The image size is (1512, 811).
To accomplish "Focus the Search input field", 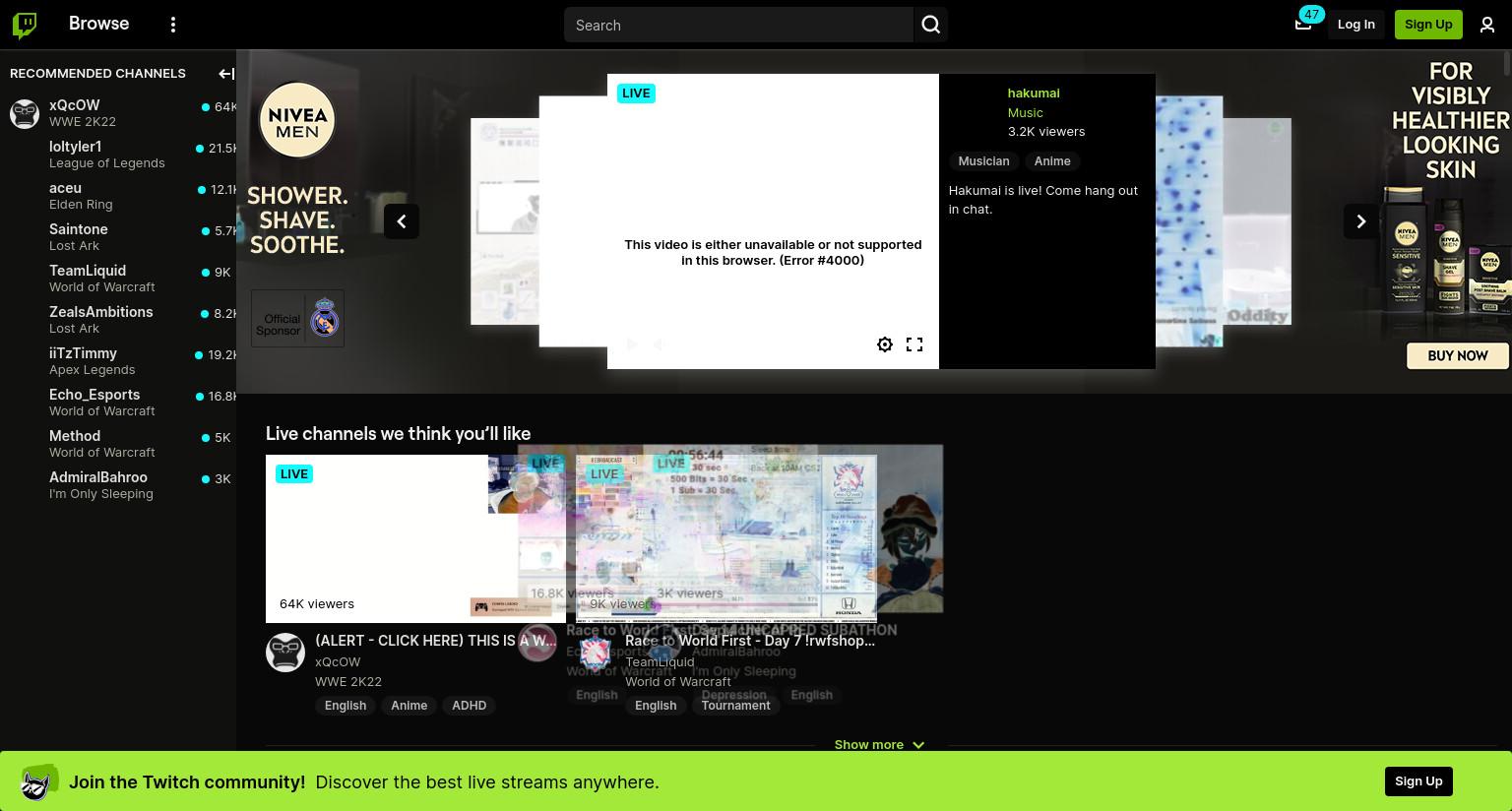I will [x=738, y=25].
